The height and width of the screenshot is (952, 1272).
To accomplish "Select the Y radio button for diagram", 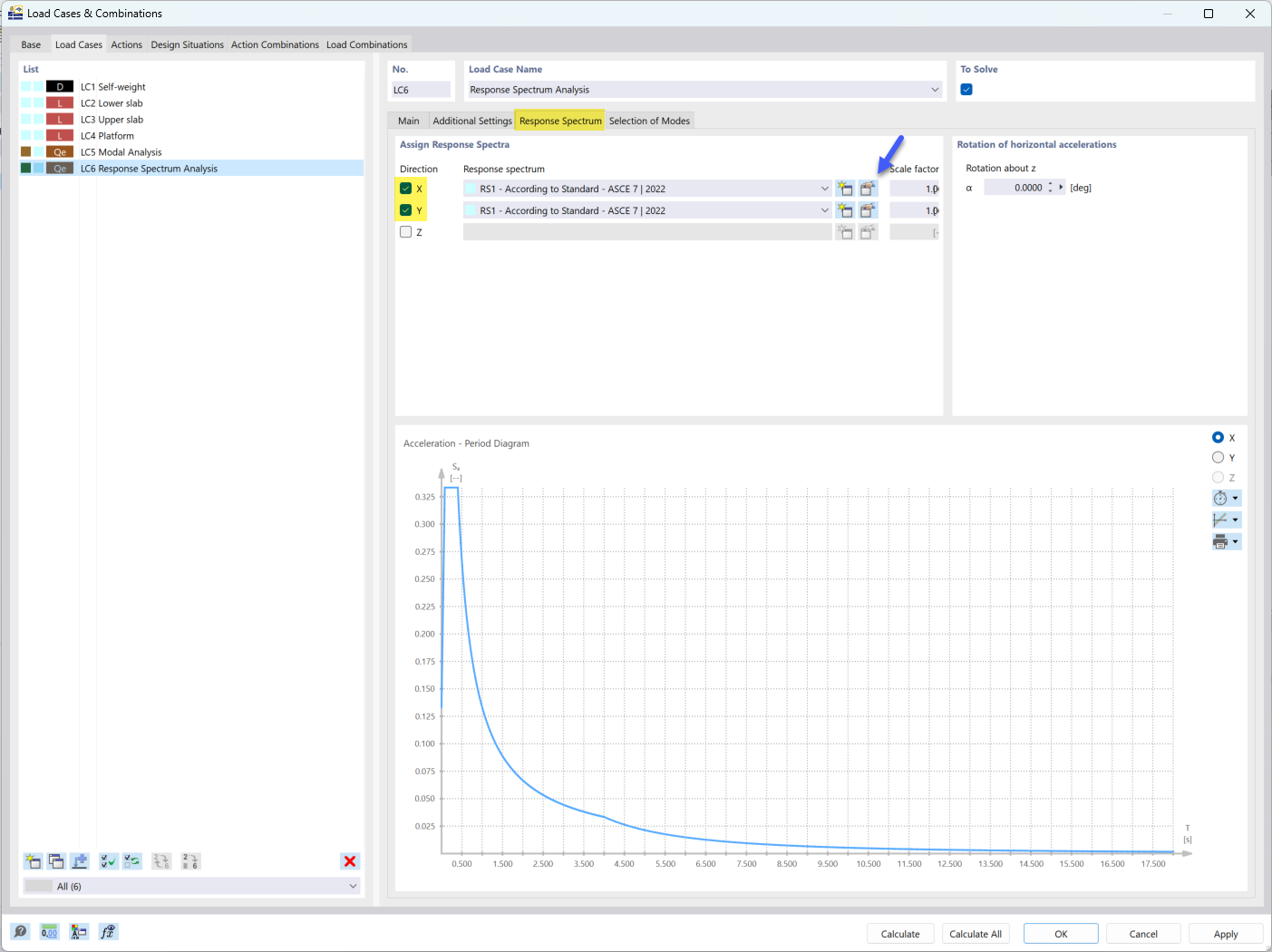I will 1219,458.
